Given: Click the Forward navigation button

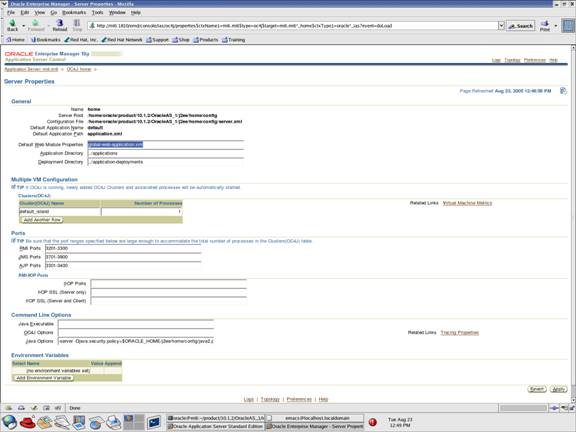Looking at the screenshot, I should pos(36,25).
